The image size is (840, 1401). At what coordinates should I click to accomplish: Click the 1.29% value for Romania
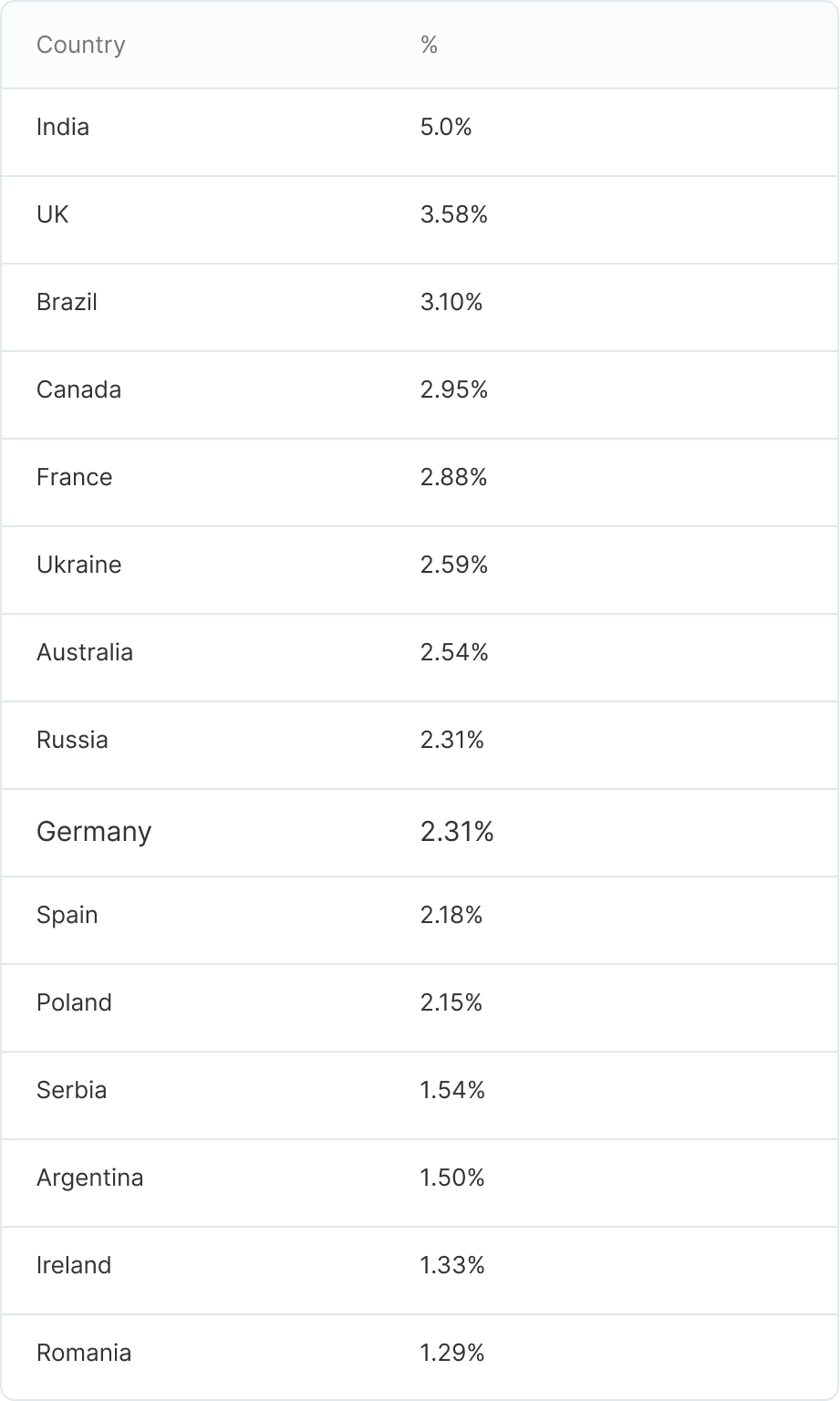[x=451, y=1353]
